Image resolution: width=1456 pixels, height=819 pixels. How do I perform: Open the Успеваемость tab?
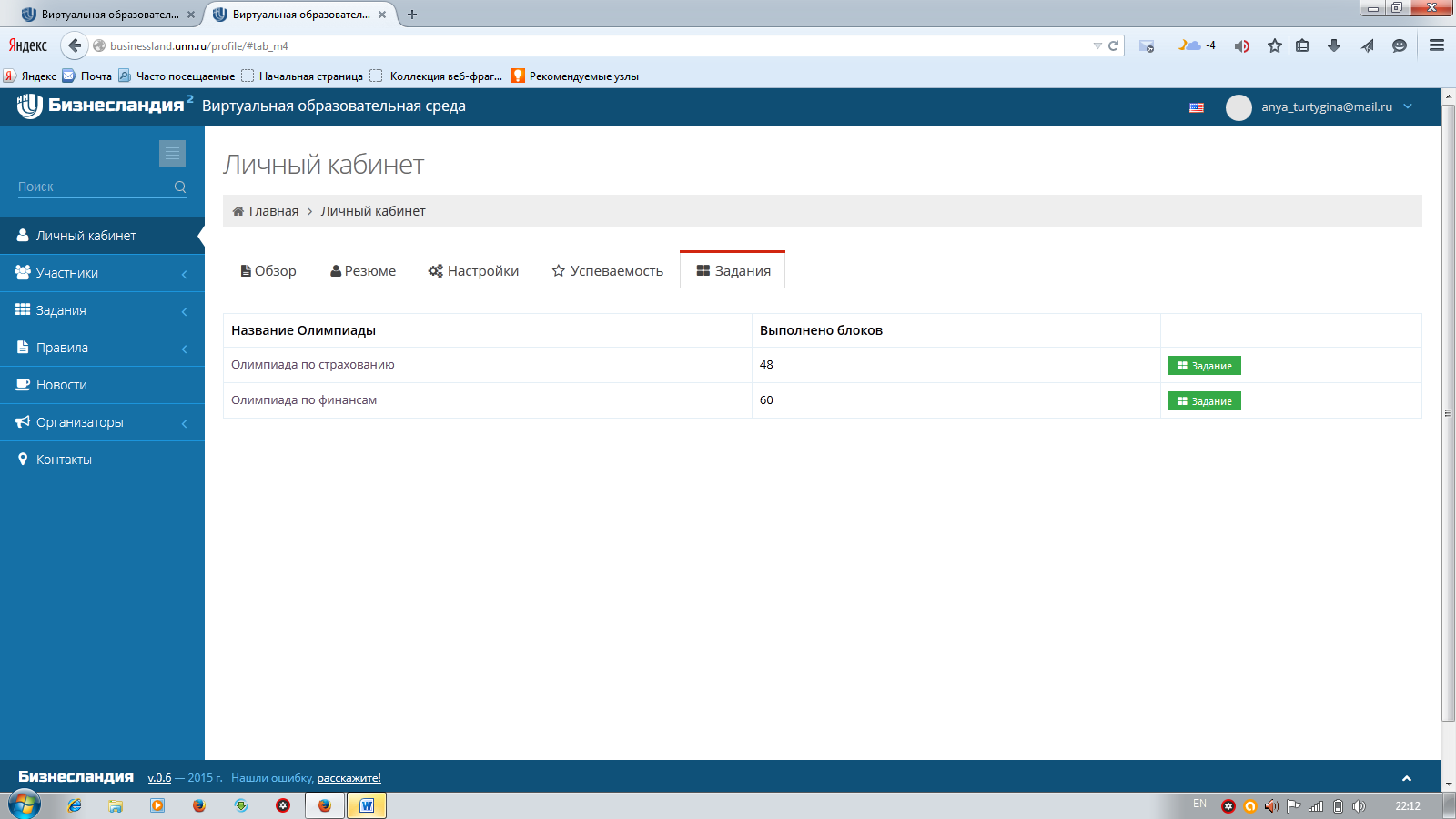click(607, 271)
